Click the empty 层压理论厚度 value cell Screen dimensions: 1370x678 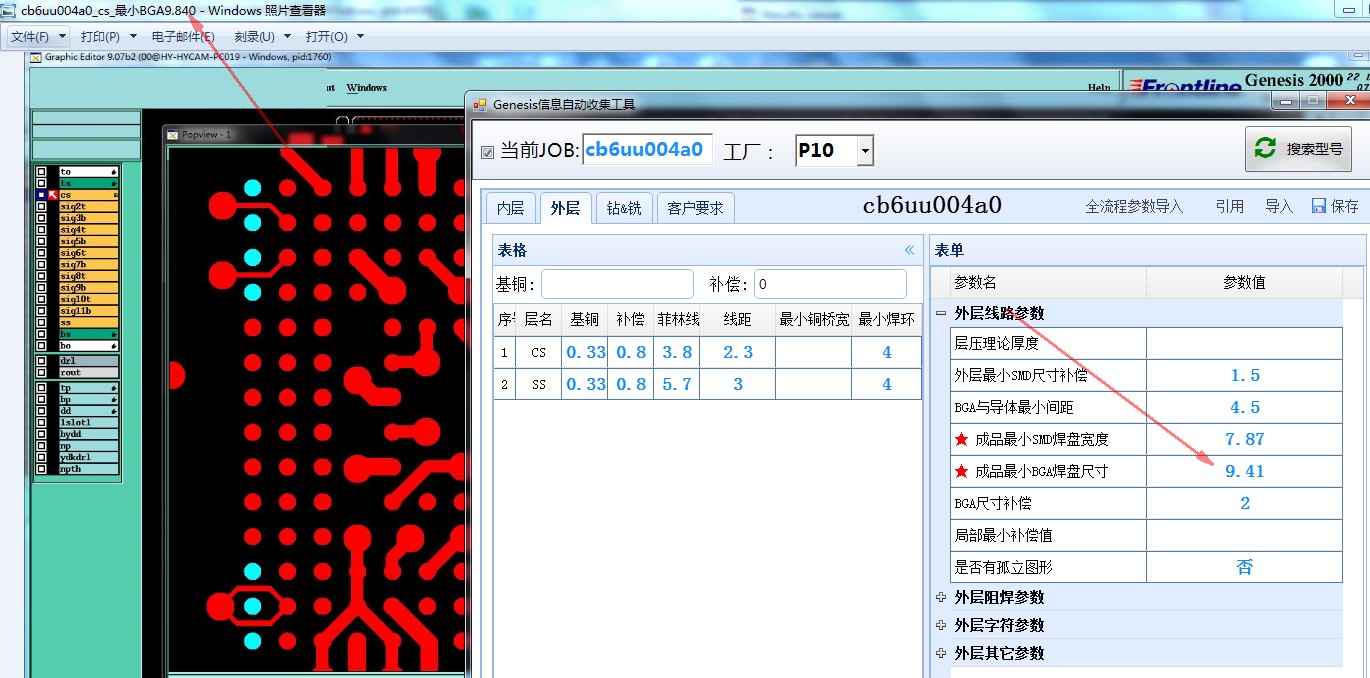click(x=1245, y=343)
